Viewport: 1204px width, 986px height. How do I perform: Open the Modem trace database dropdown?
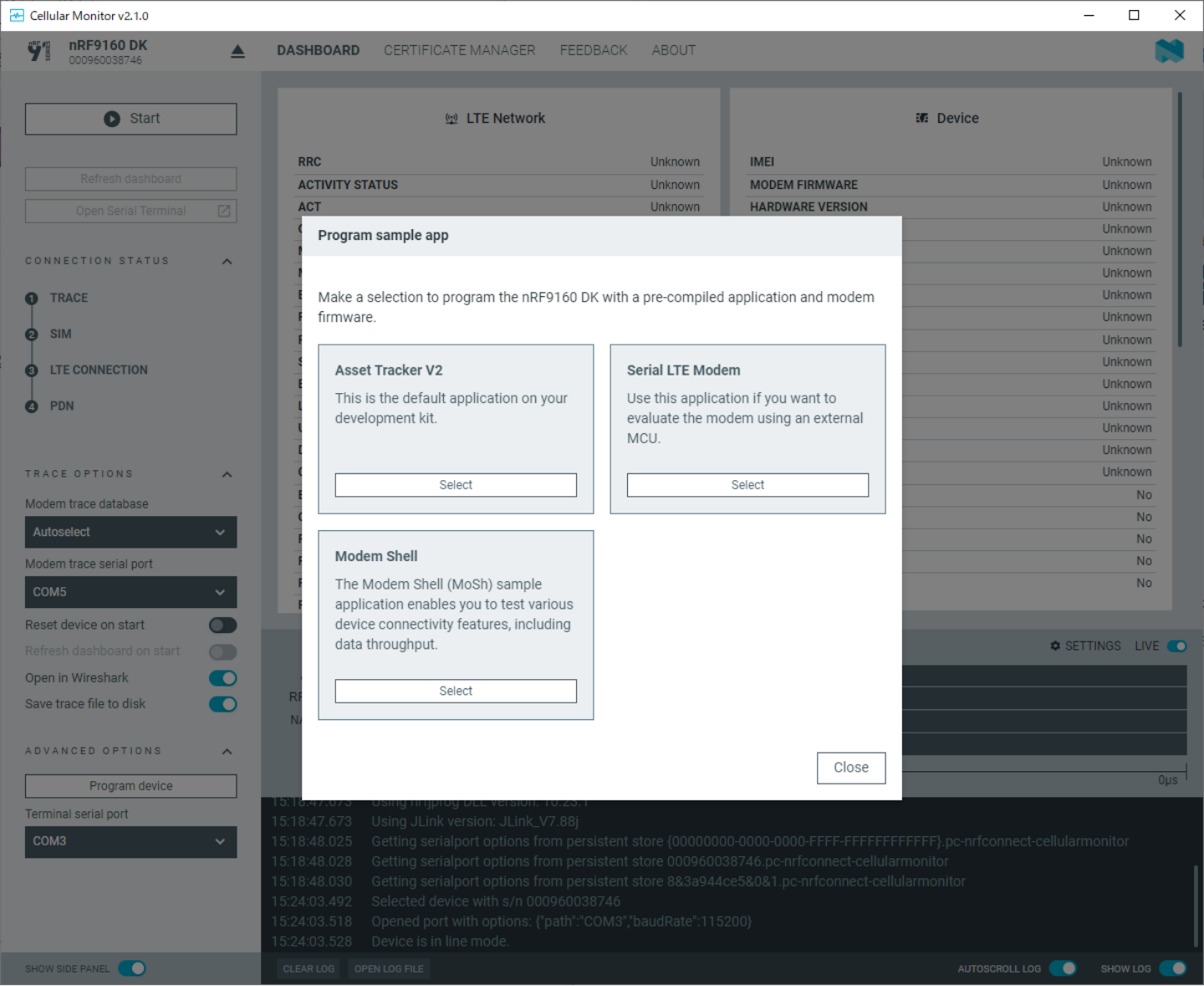click(130, 532)
